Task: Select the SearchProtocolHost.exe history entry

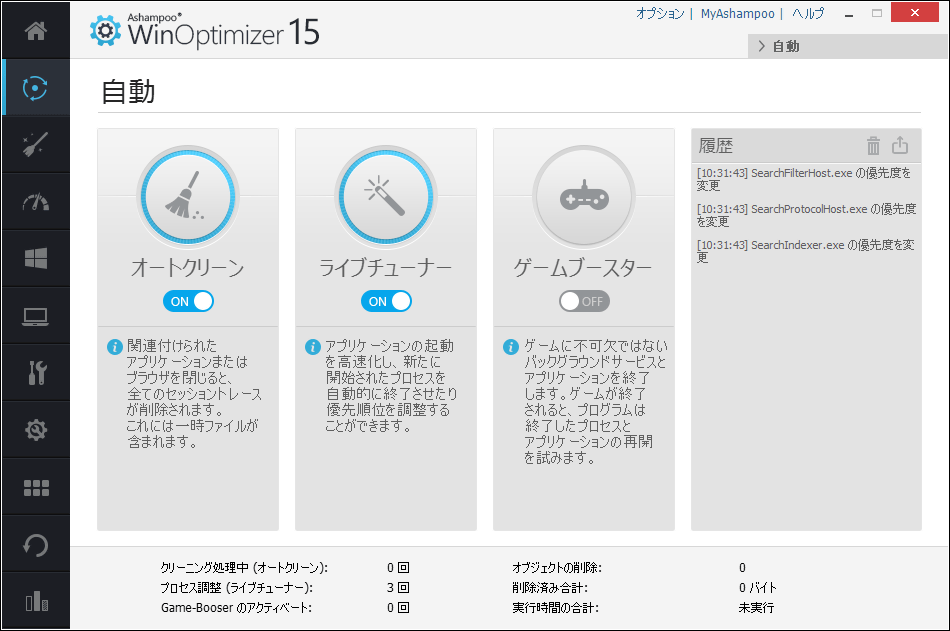Action: click(x=806, y=215)
